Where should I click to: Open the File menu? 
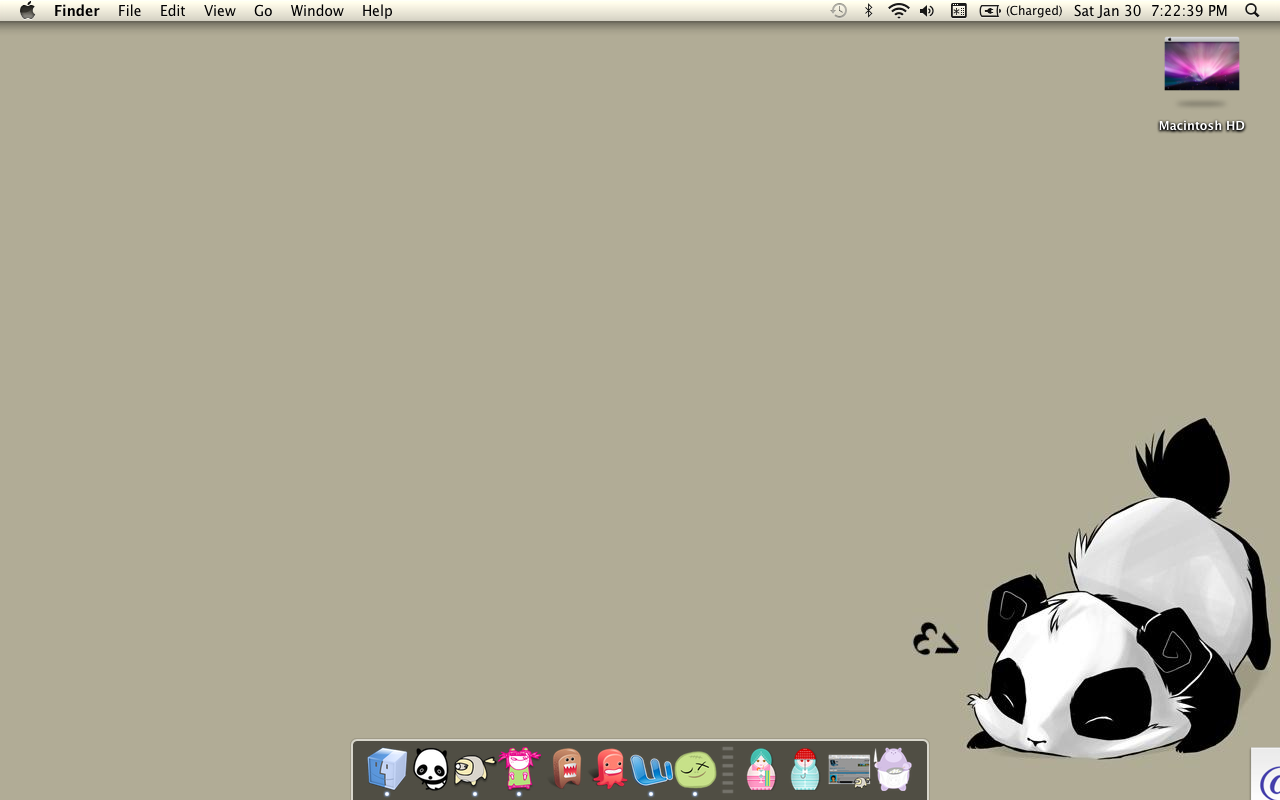click(x=129, y=11)
